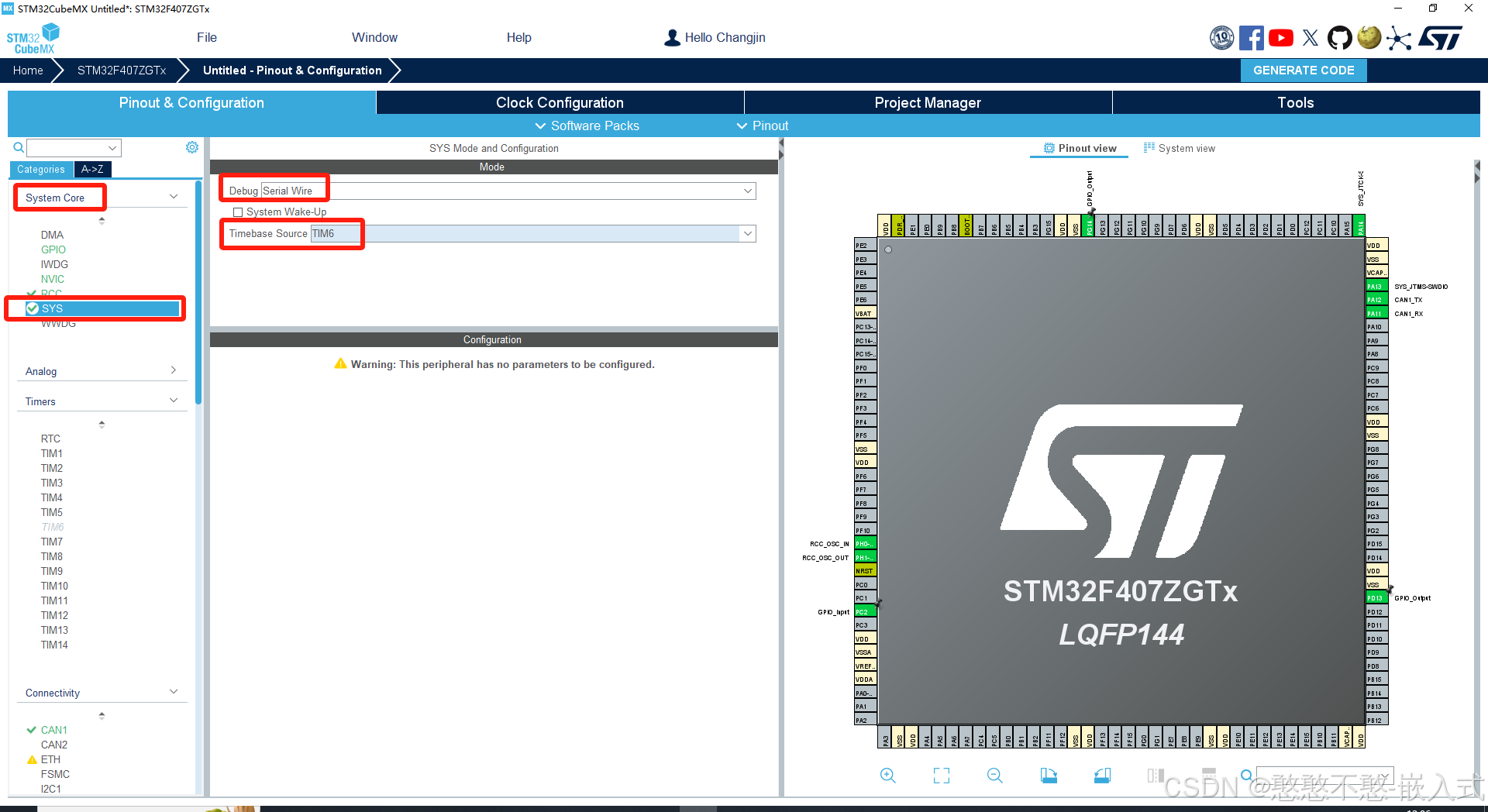The width and height of the screenshot is (1488, 812).
Task: Click the 10-year anniversary badge icon
Action: [1222, 38]
